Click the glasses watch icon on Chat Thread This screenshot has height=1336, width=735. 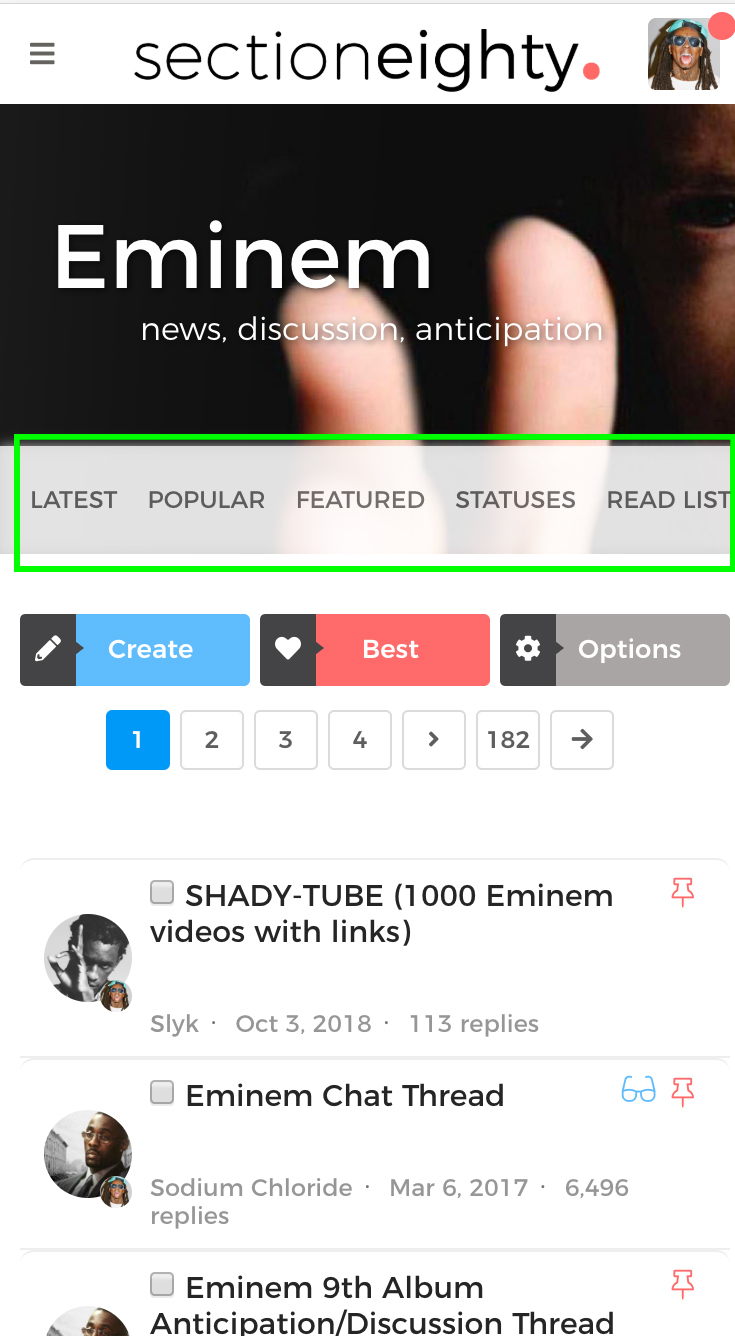click(x=638, y=1090)
